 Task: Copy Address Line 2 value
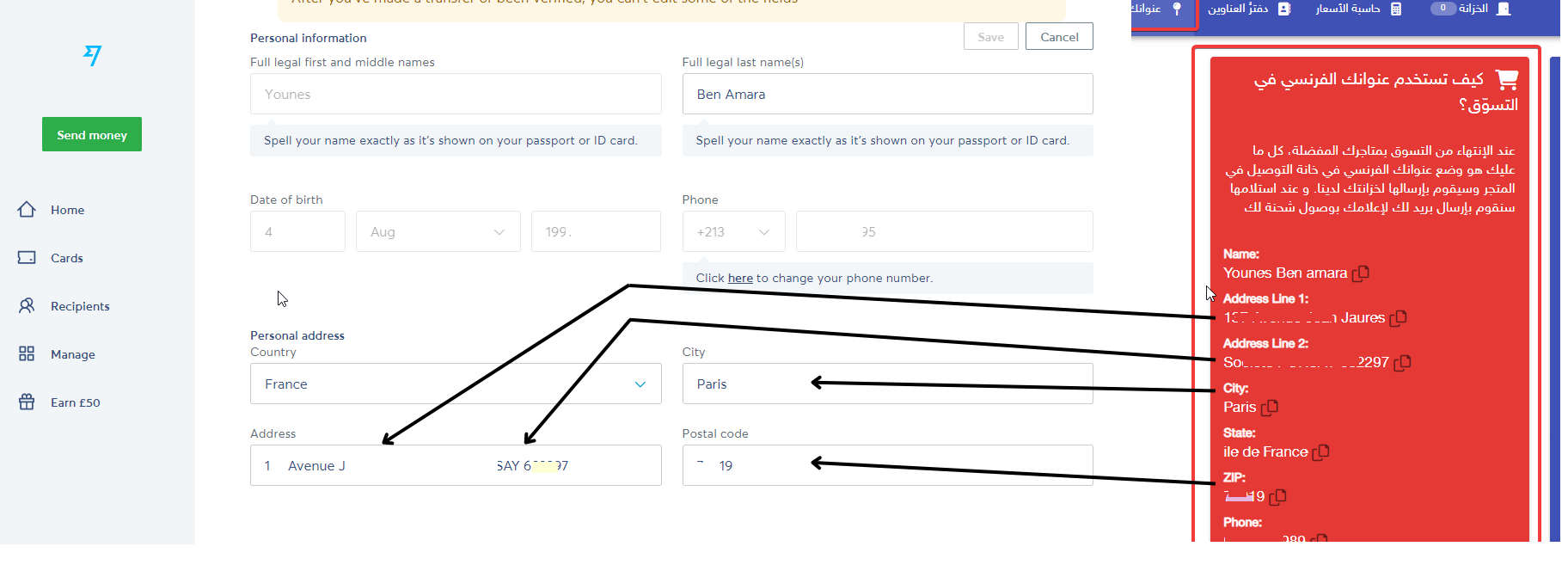[1402, 363]
